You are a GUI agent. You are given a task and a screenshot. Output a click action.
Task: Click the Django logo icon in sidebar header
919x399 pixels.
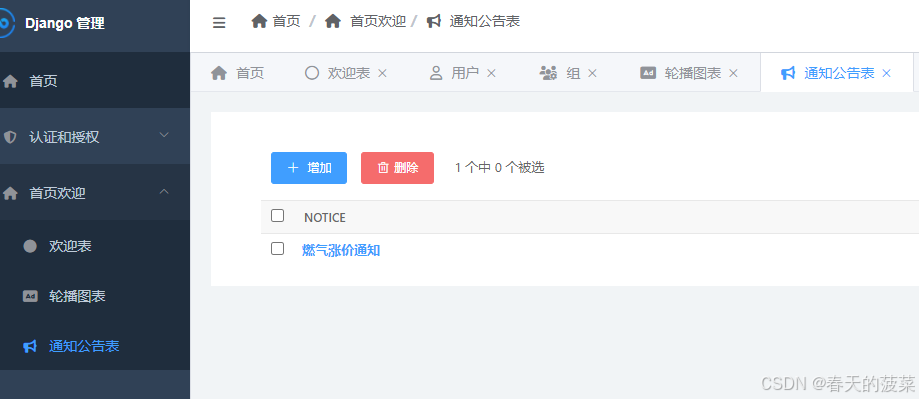click(x=6, y=23)
